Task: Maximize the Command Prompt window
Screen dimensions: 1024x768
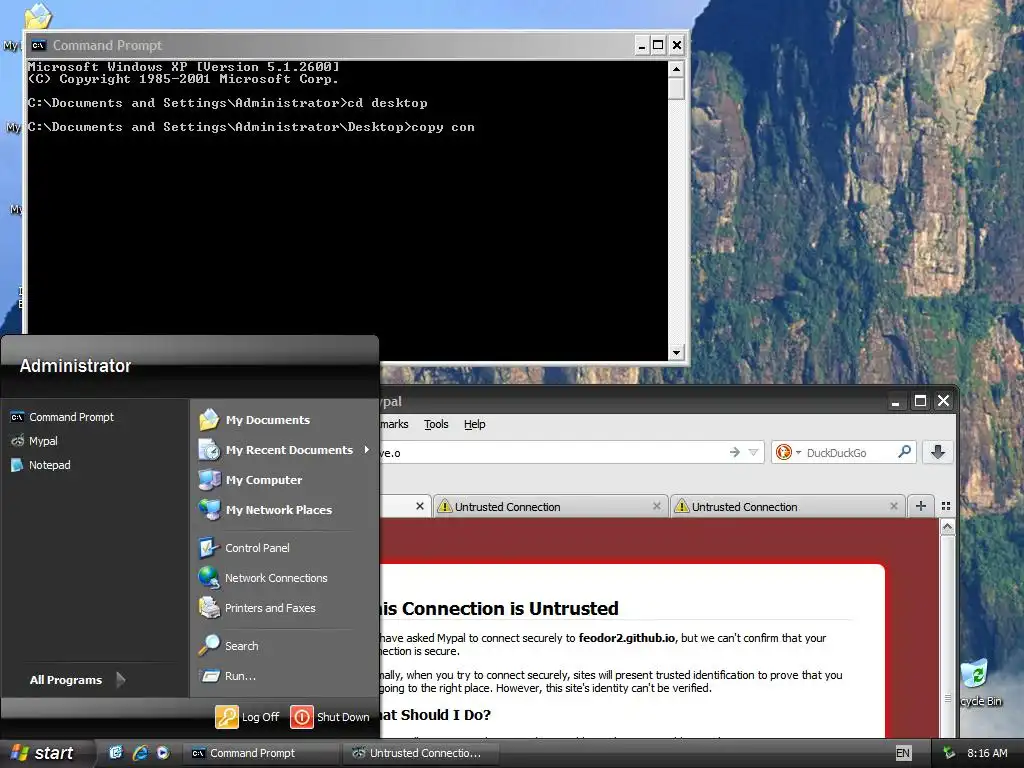Action: [x=658, y=45]
